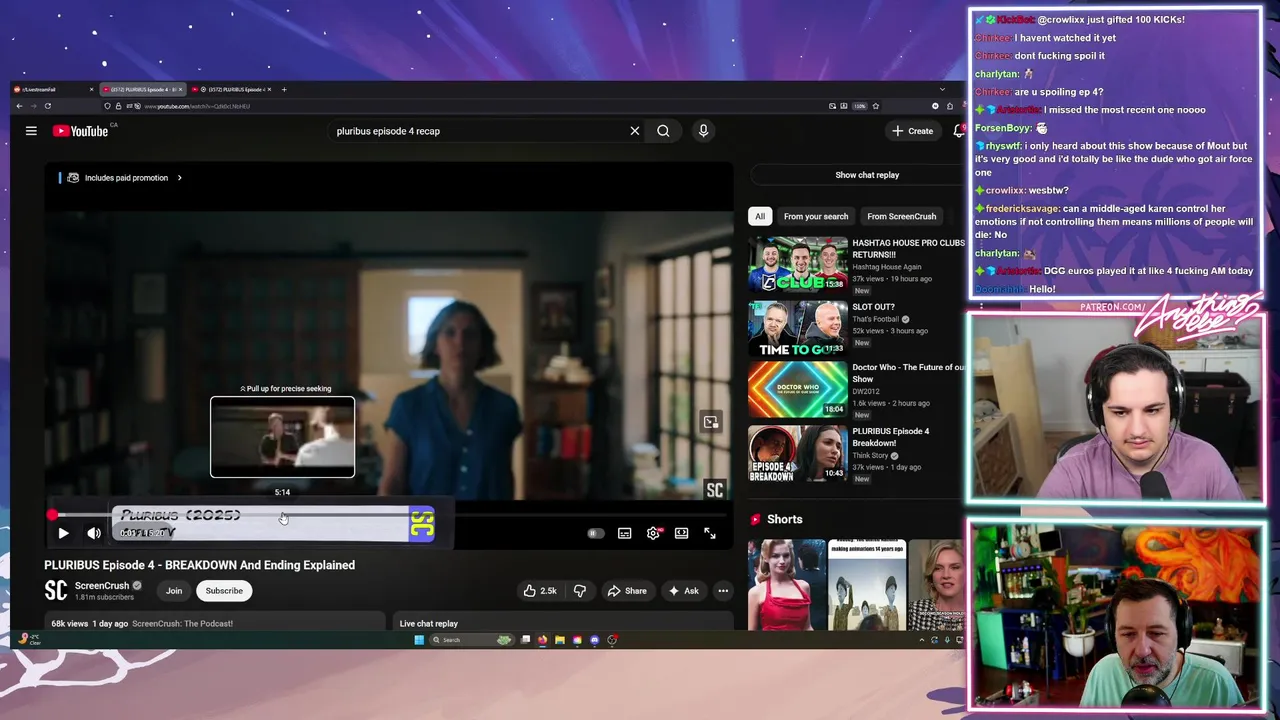
Task: Click the red playhead scrubber dot
Action: click(51, 515)
